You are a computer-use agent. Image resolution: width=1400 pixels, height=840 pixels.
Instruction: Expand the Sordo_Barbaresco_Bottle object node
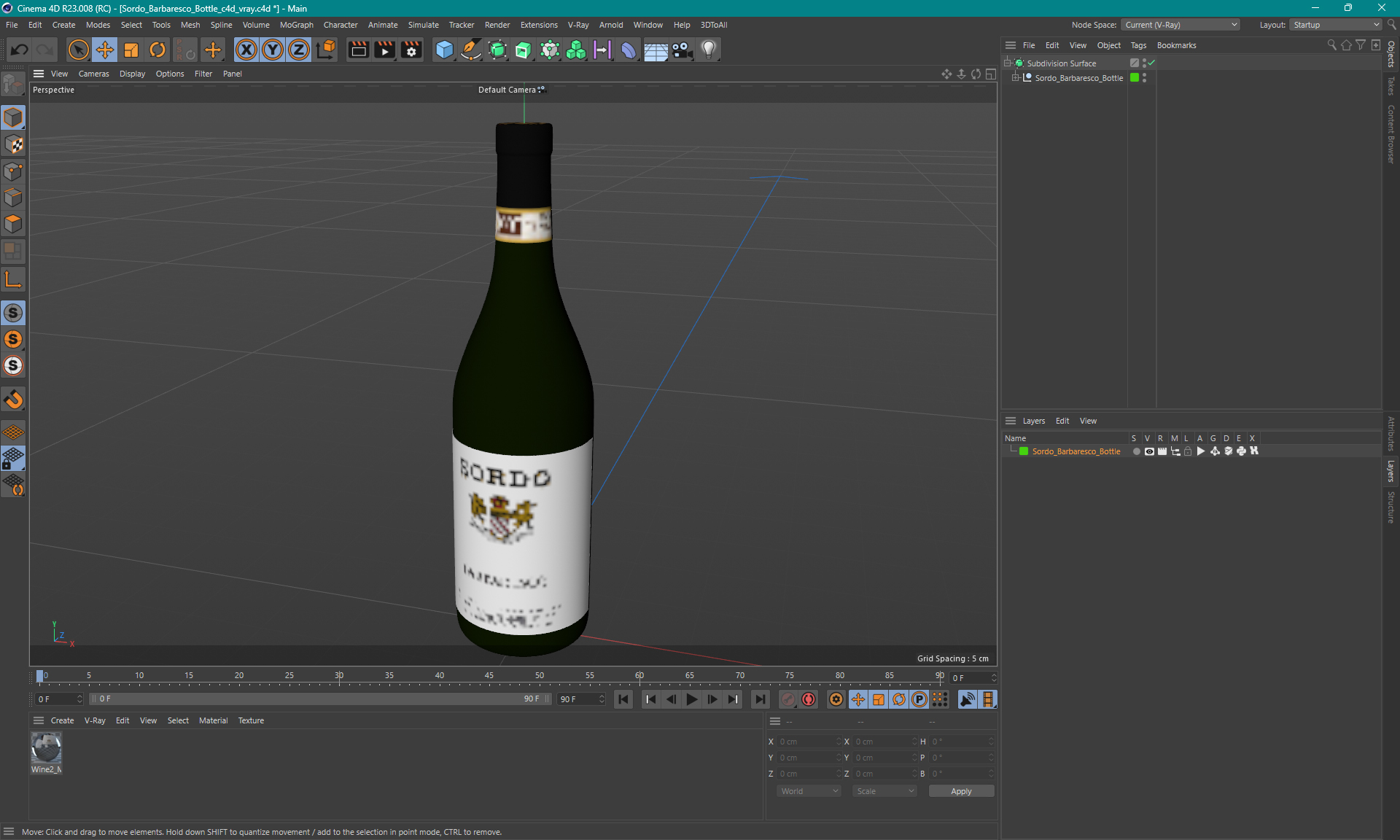click(x=1016, y=78)
